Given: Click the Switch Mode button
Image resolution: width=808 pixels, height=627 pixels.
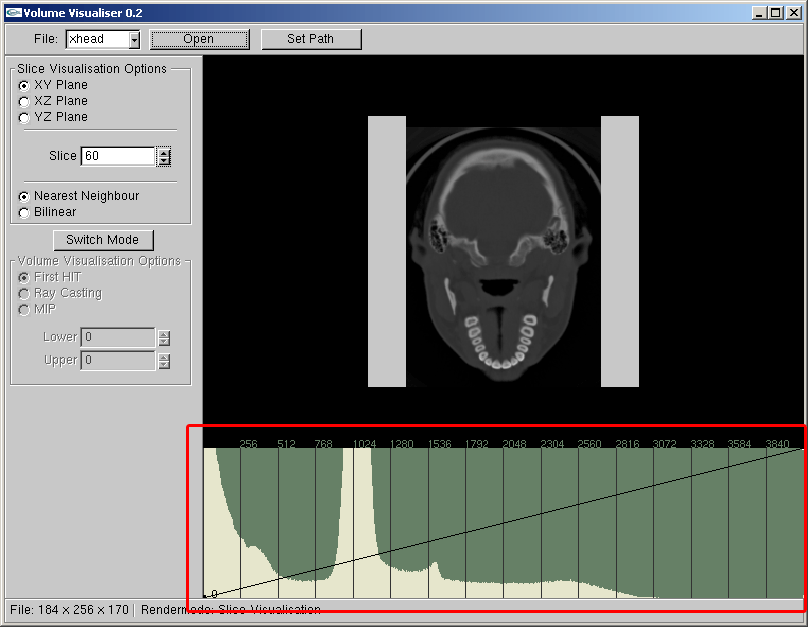Looking at the screenshot, I should click(102, 240).
